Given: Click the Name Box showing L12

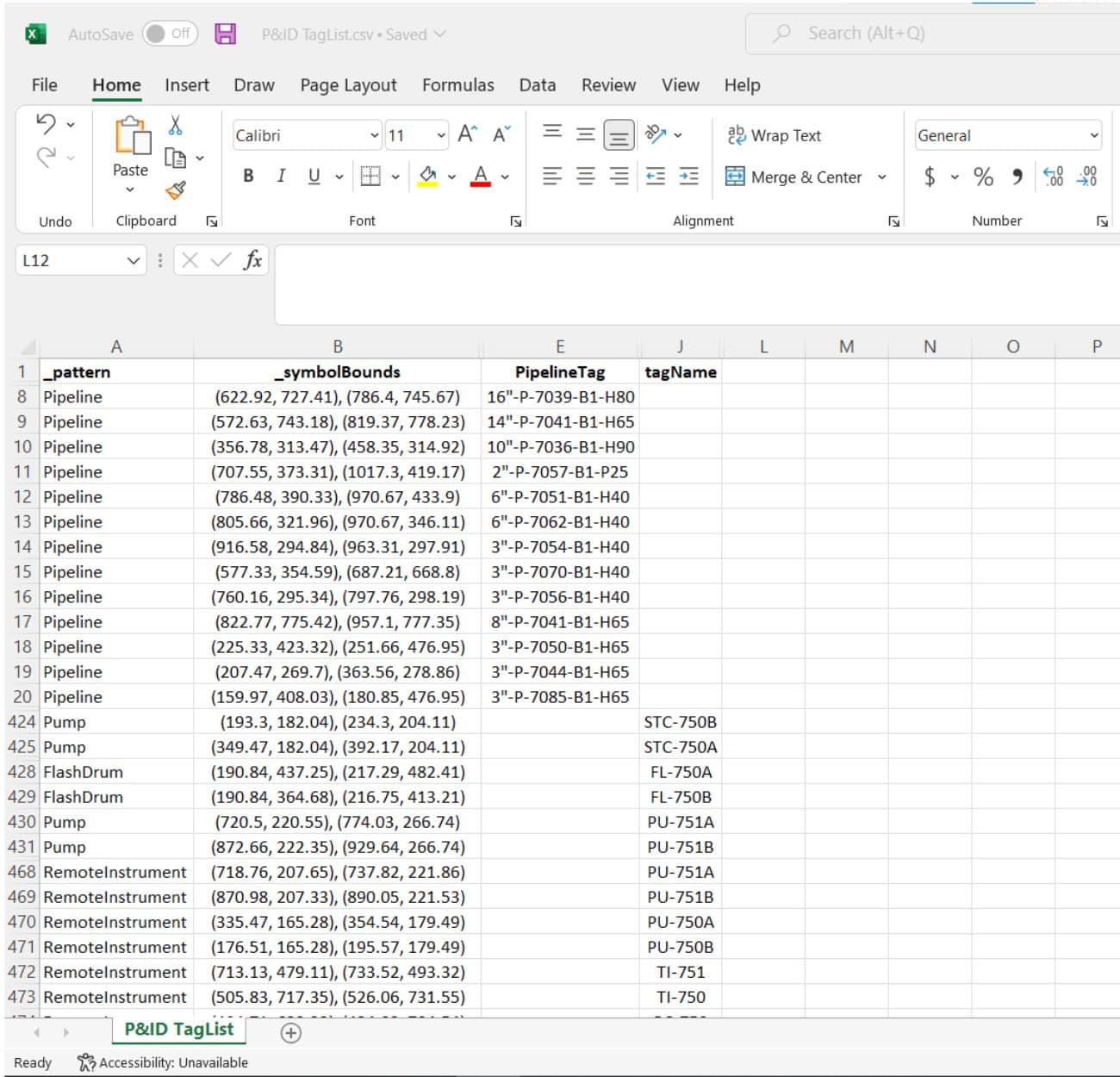Looking at the screenshot, I should click(x=73, y=259).
